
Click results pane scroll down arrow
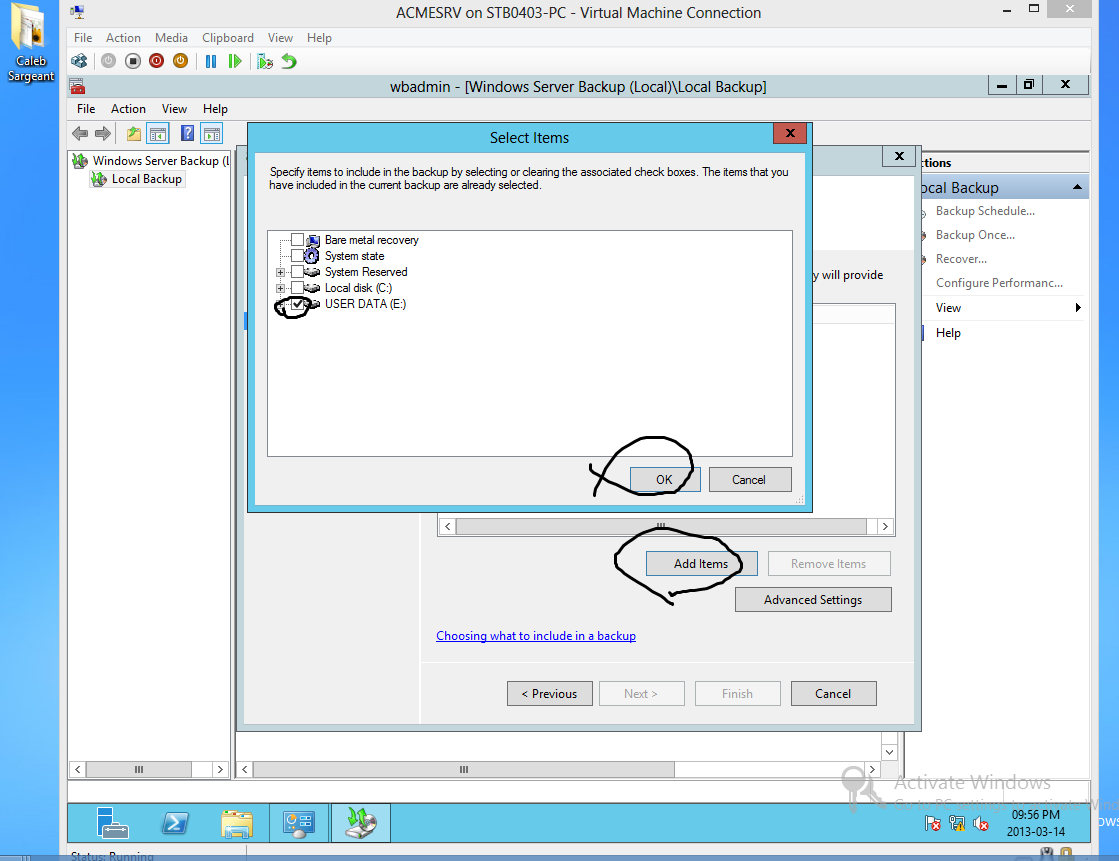tap(889, 752)
